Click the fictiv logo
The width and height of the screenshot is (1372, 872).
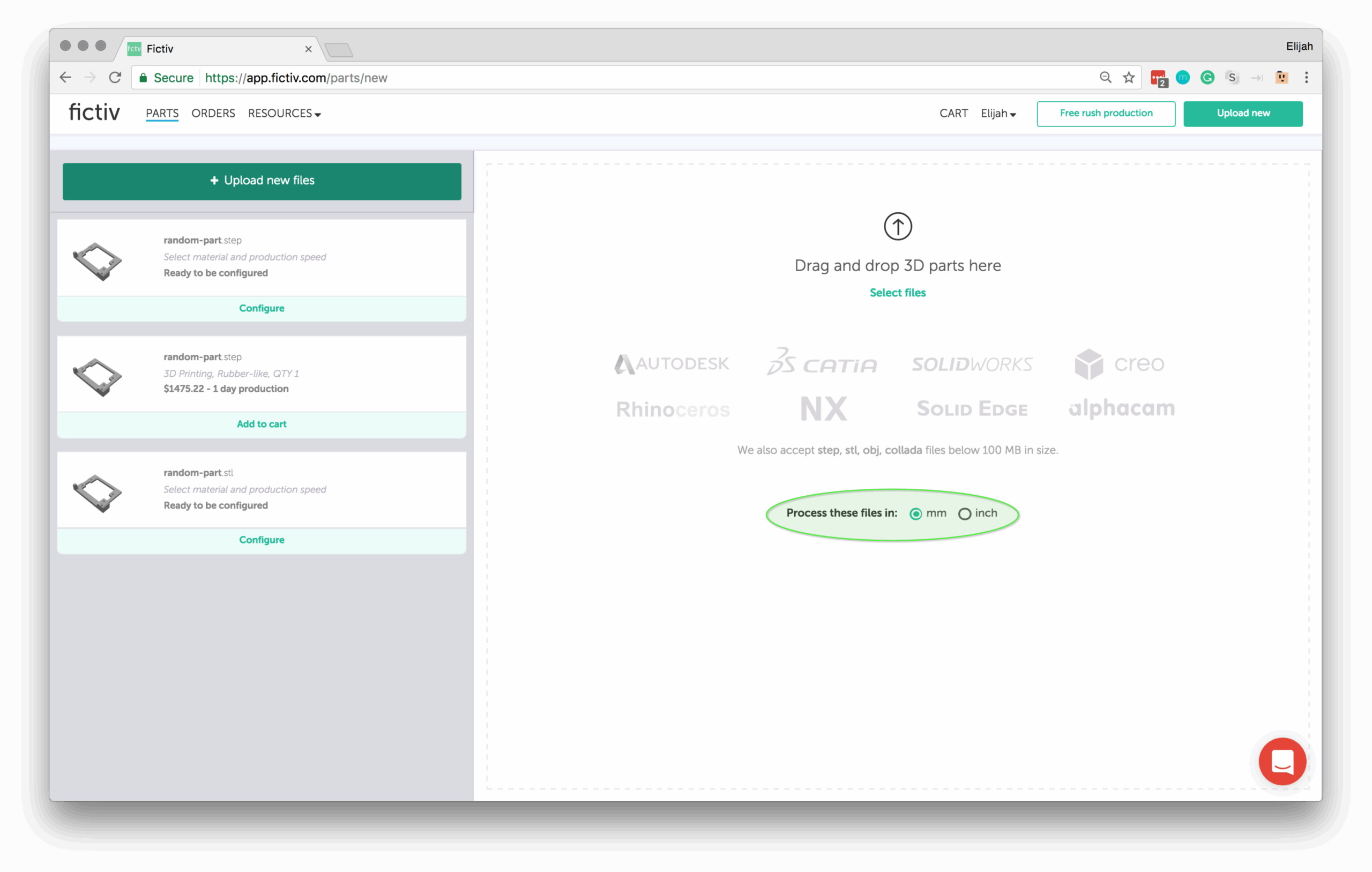tap(94, 112)
